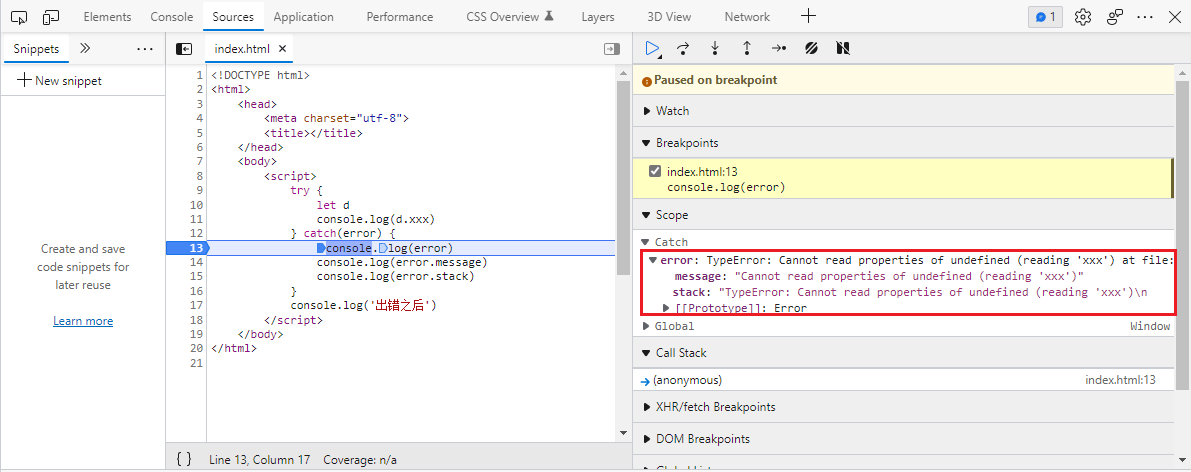Screen dimensions: 1191x472
Task: Toggle device emulation icon
Action: pyautogui.click(x=51, y=17)
